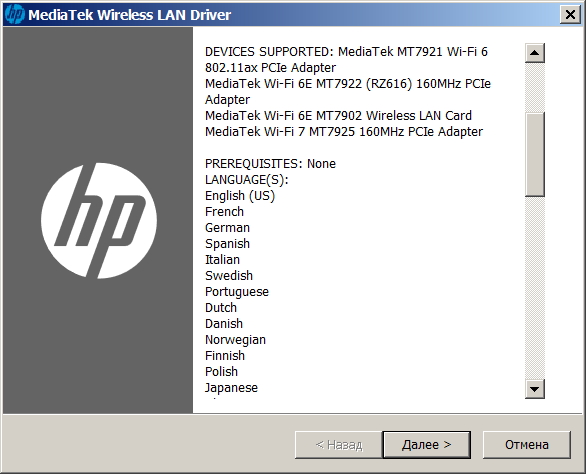Click the LANGUAGE(S): heading
586x474 pixels.
pyautogui.click(x=247, y=180)
